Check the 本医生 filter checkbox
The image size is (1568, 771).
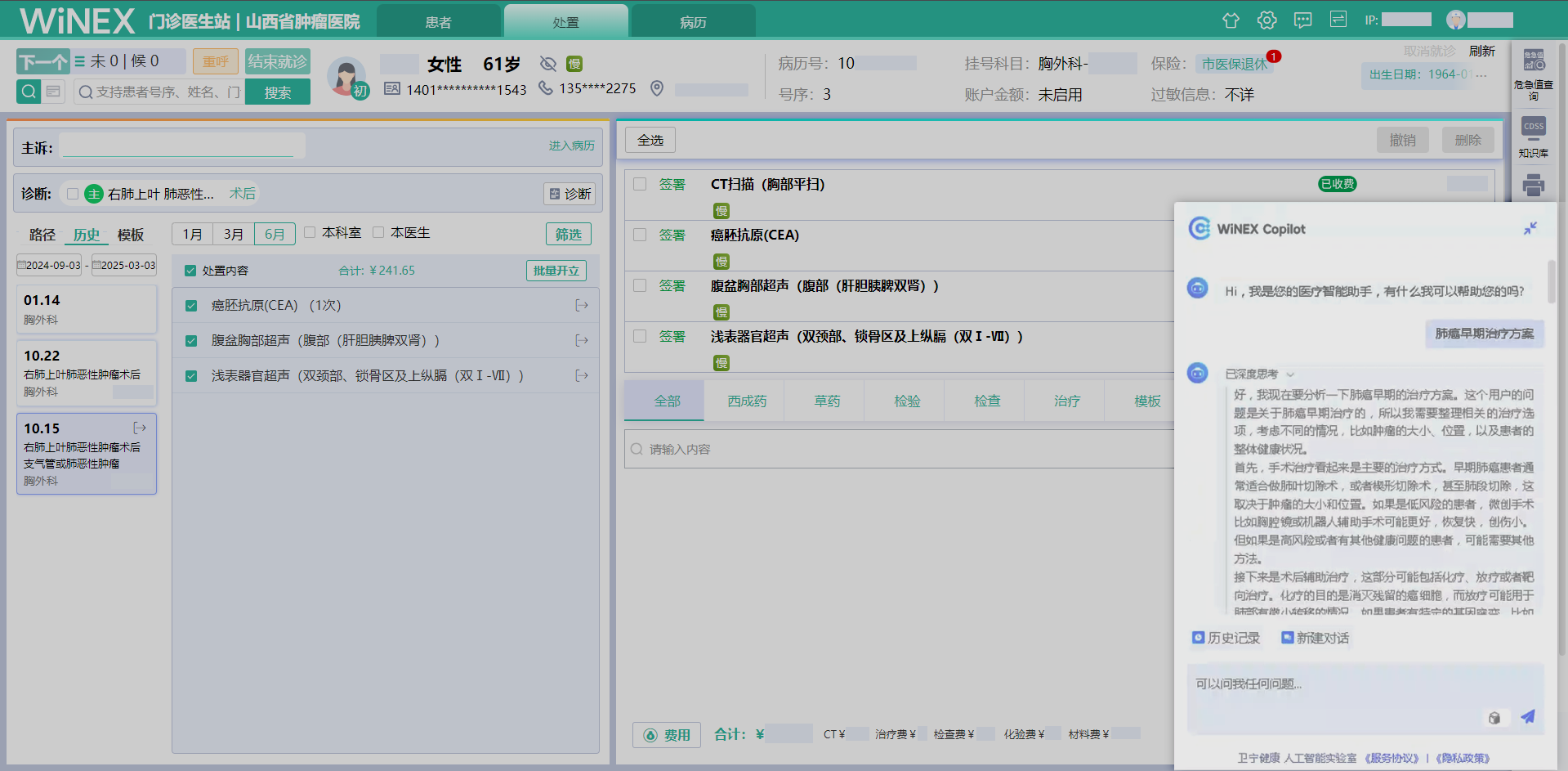coord(378,233)
